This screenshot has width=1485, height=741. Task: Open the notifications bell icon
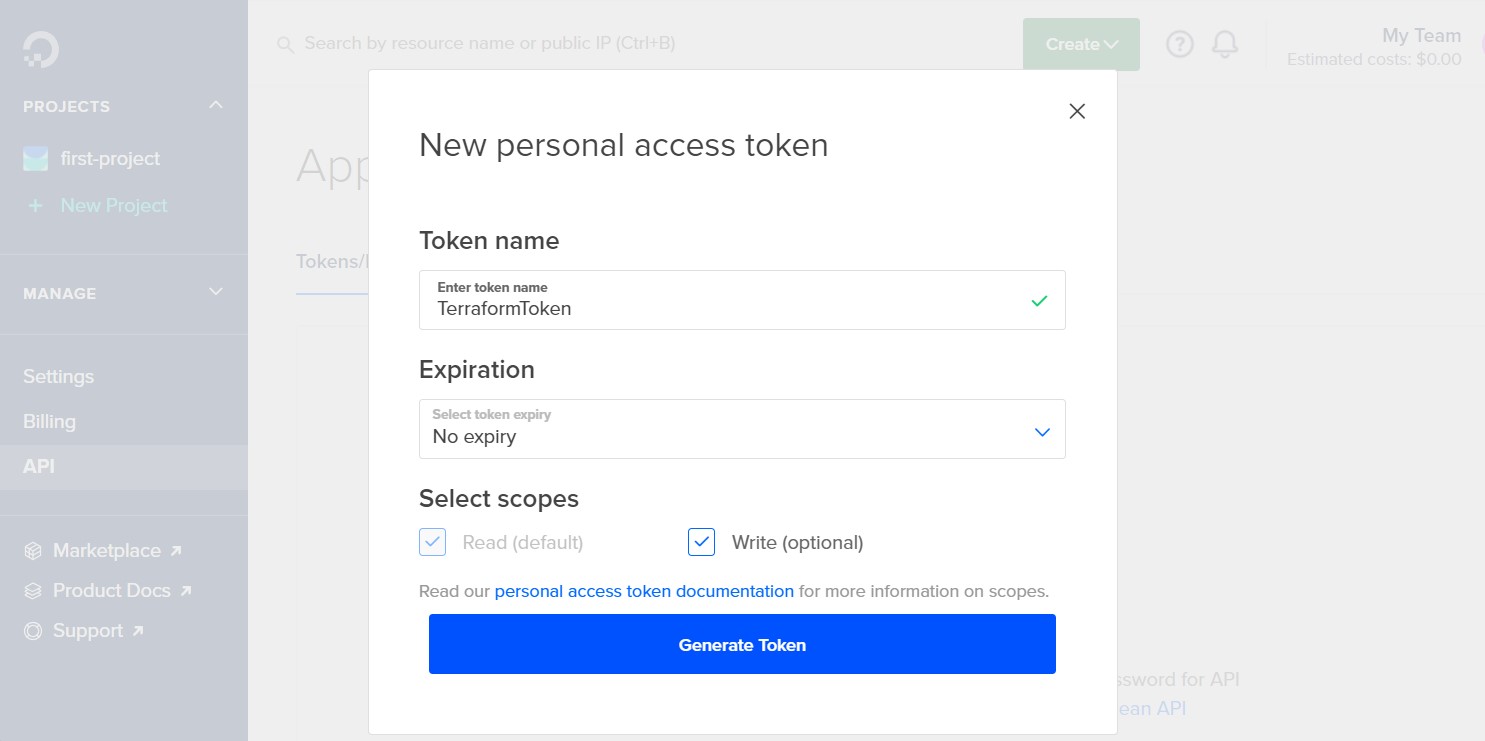click(1225, 44)
